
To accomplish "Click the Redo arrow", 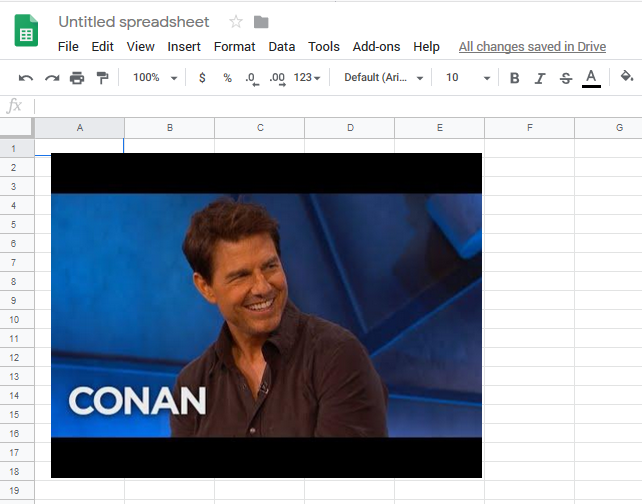I will click(x=52, y=77).
